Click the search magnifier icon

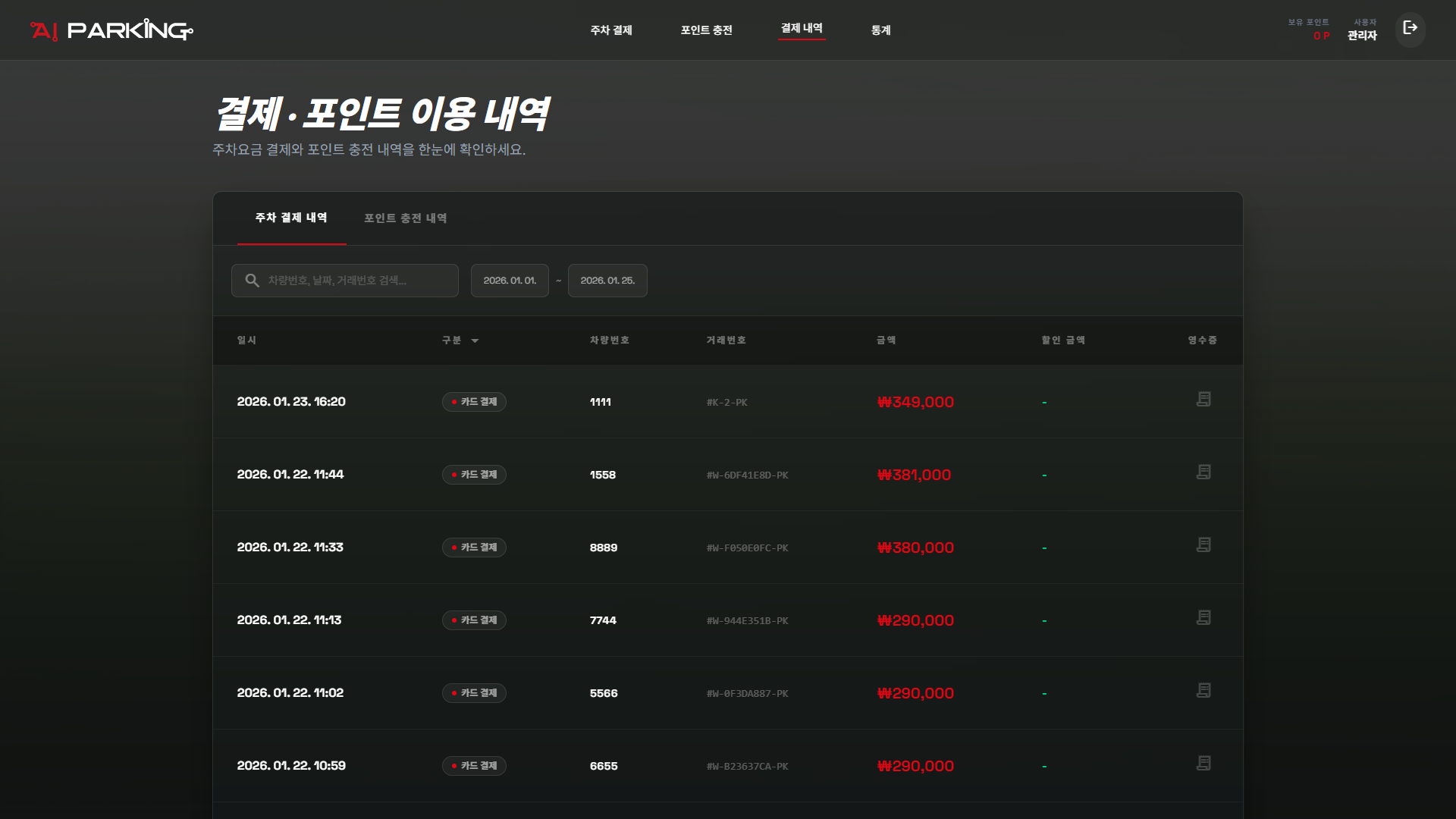tap(253, 281)
